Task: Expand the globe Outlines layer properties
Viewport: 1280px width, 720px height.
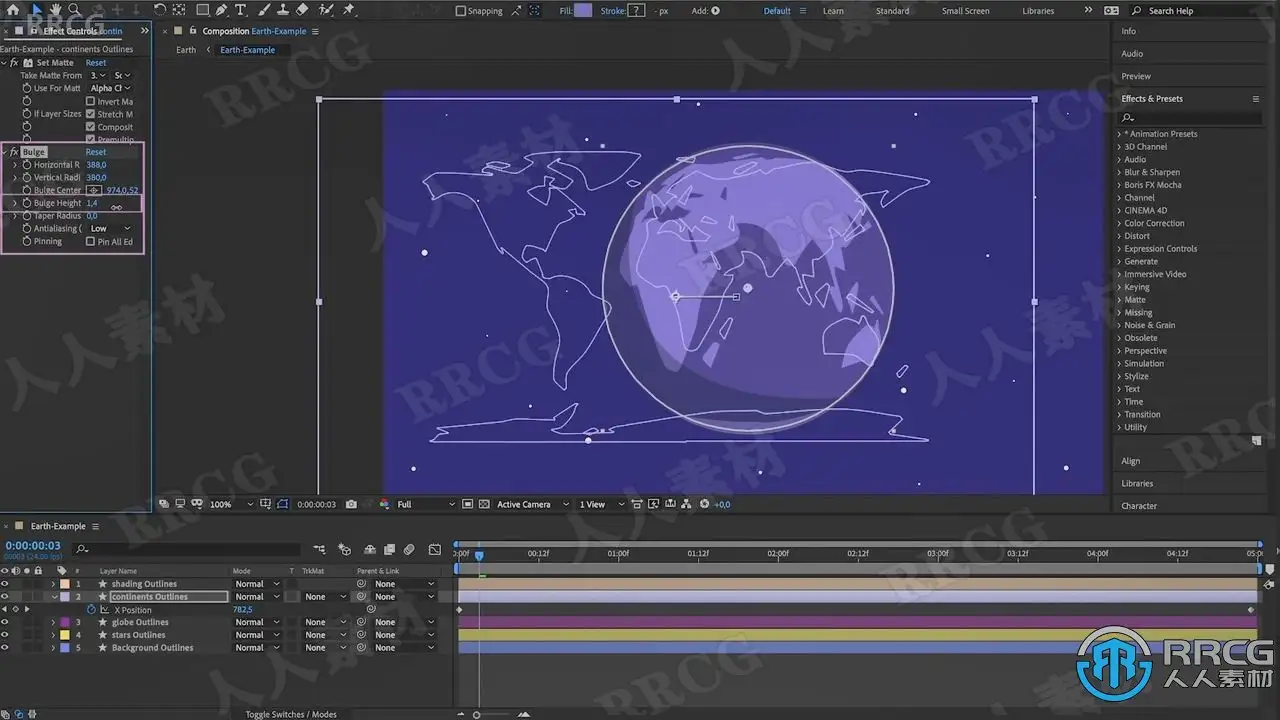Action: pyautogui.click(x=53, y=622)
